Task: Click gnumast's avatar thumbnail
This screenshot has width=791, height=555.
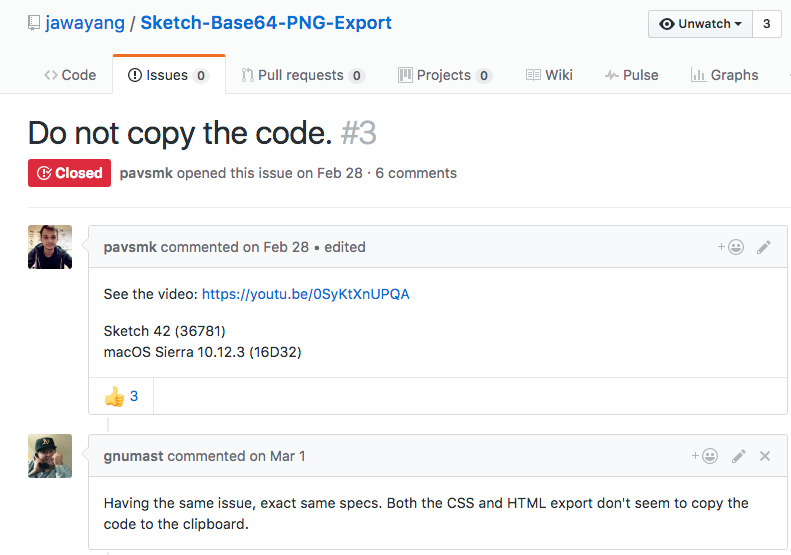Action: 50,456
